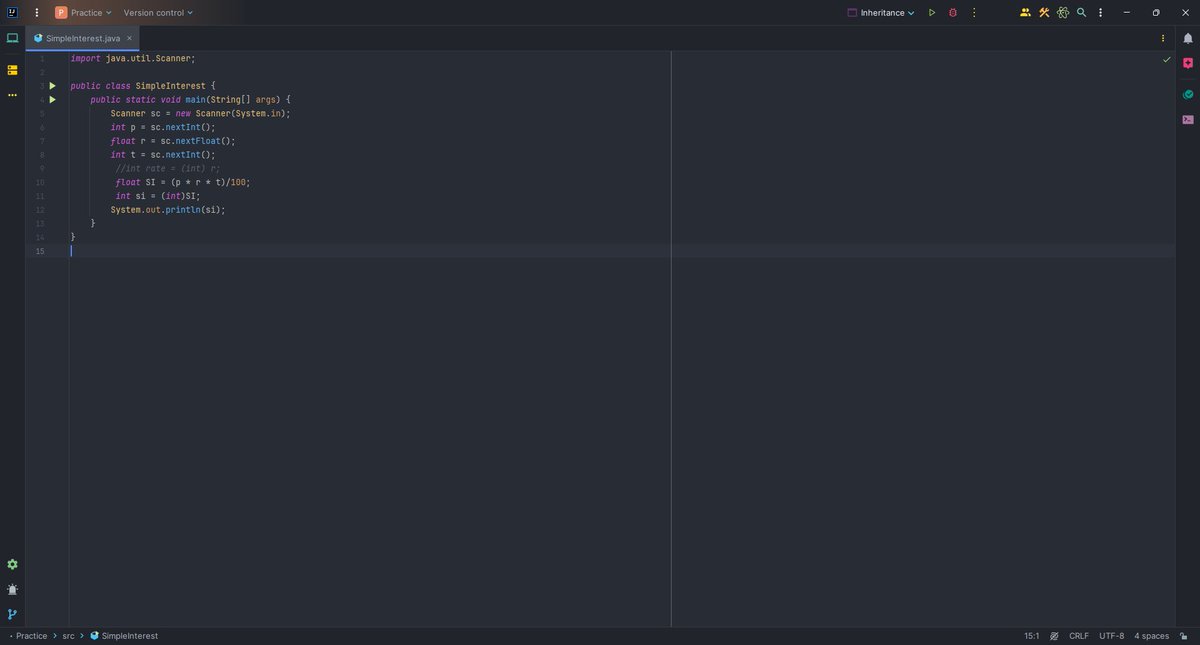This screenshot has width=1200, height=645.
Task: Run main method from gutter line 4
Action: [53, 100]
